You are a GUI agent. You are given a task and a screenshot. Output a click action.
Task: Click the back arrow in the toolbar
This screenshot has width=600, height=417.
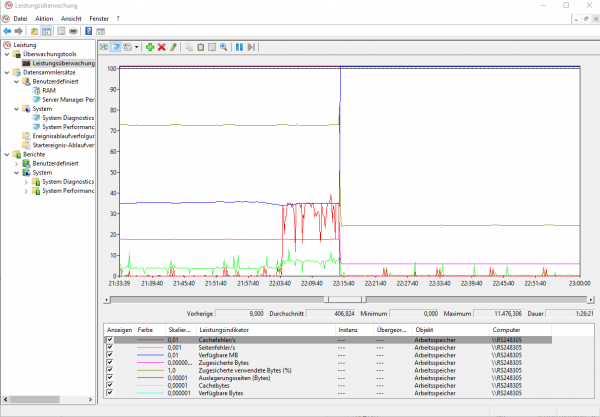[x=7, y=30]
